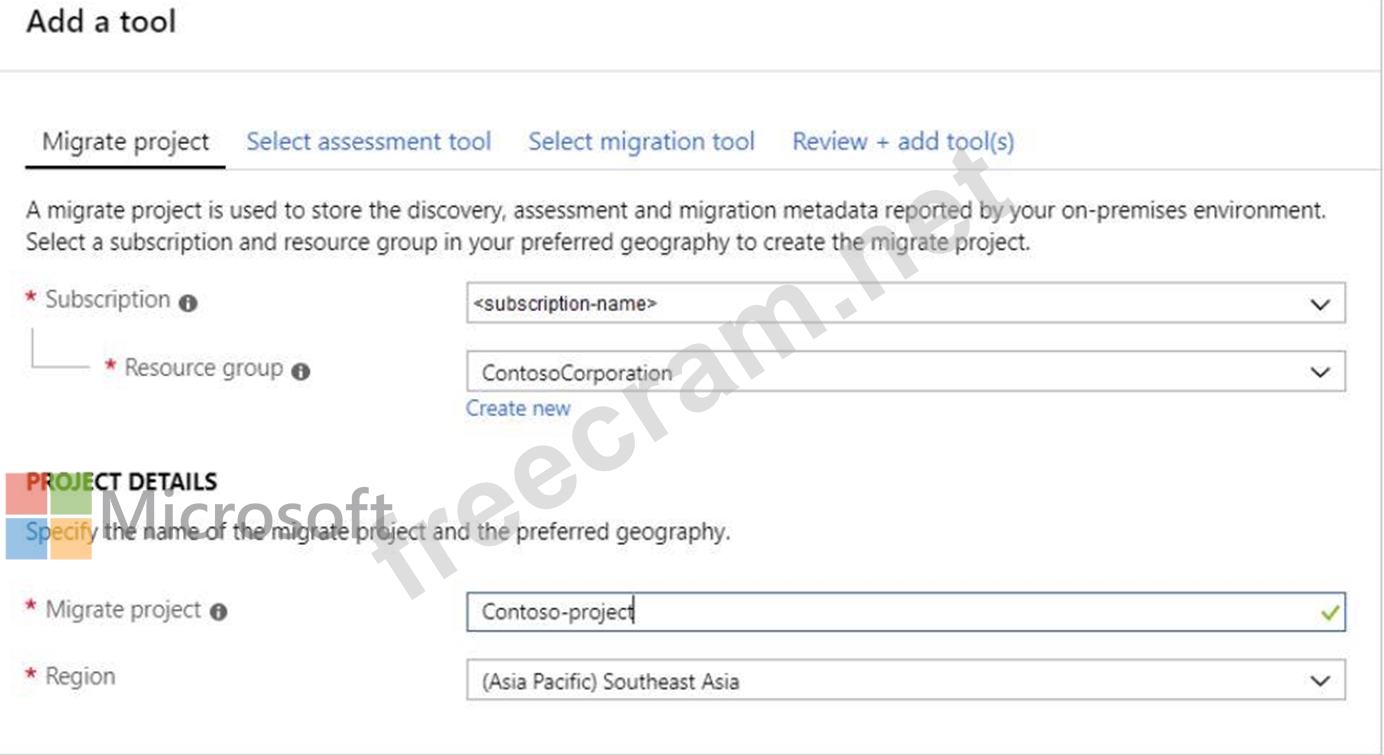Click the info icon next to Migrate project label

pyautogui.click(x=219, y=612)
